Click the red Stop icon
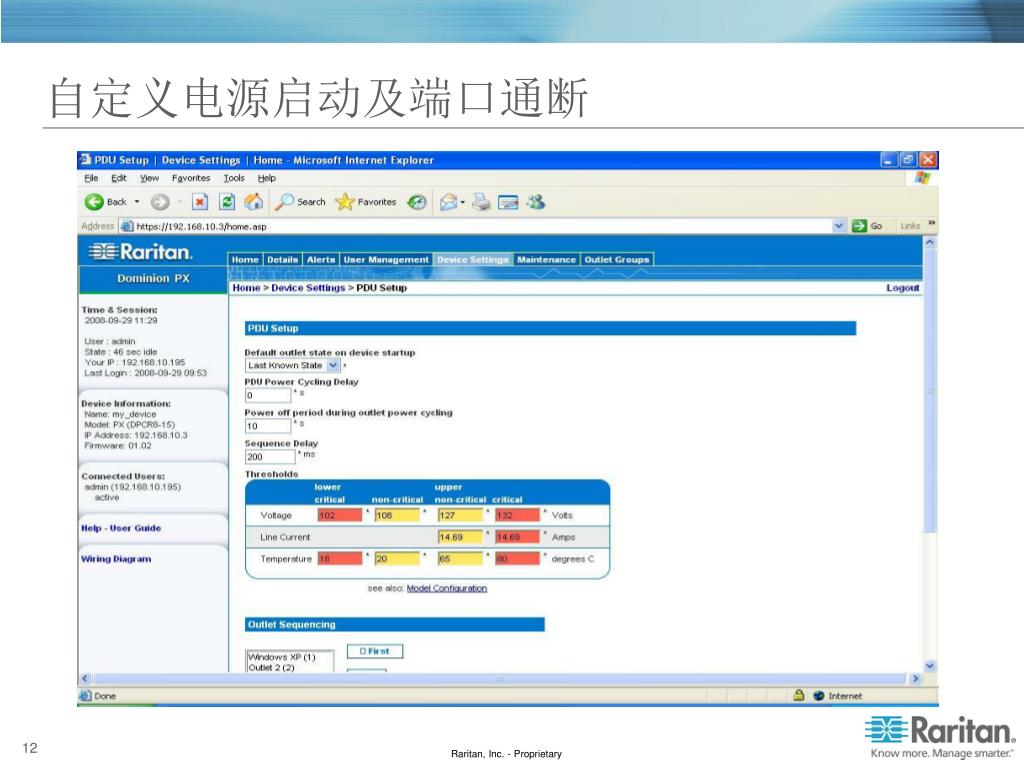 200,202
